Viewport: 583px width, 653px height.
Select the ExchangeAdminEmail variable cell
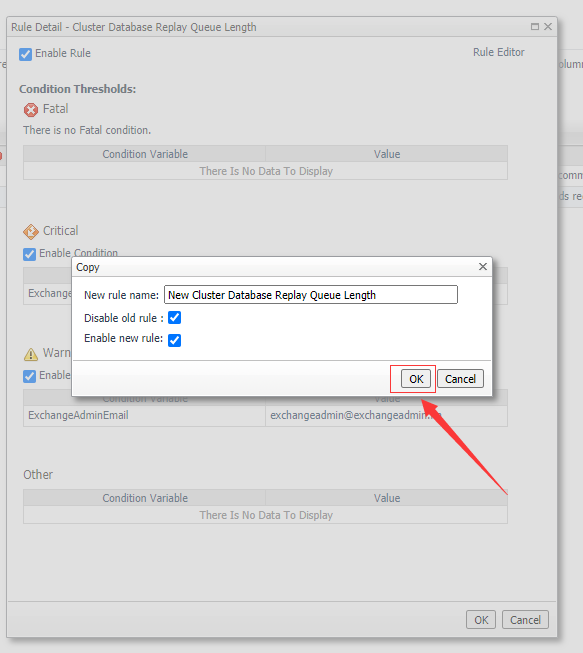(x=144, y=416)
